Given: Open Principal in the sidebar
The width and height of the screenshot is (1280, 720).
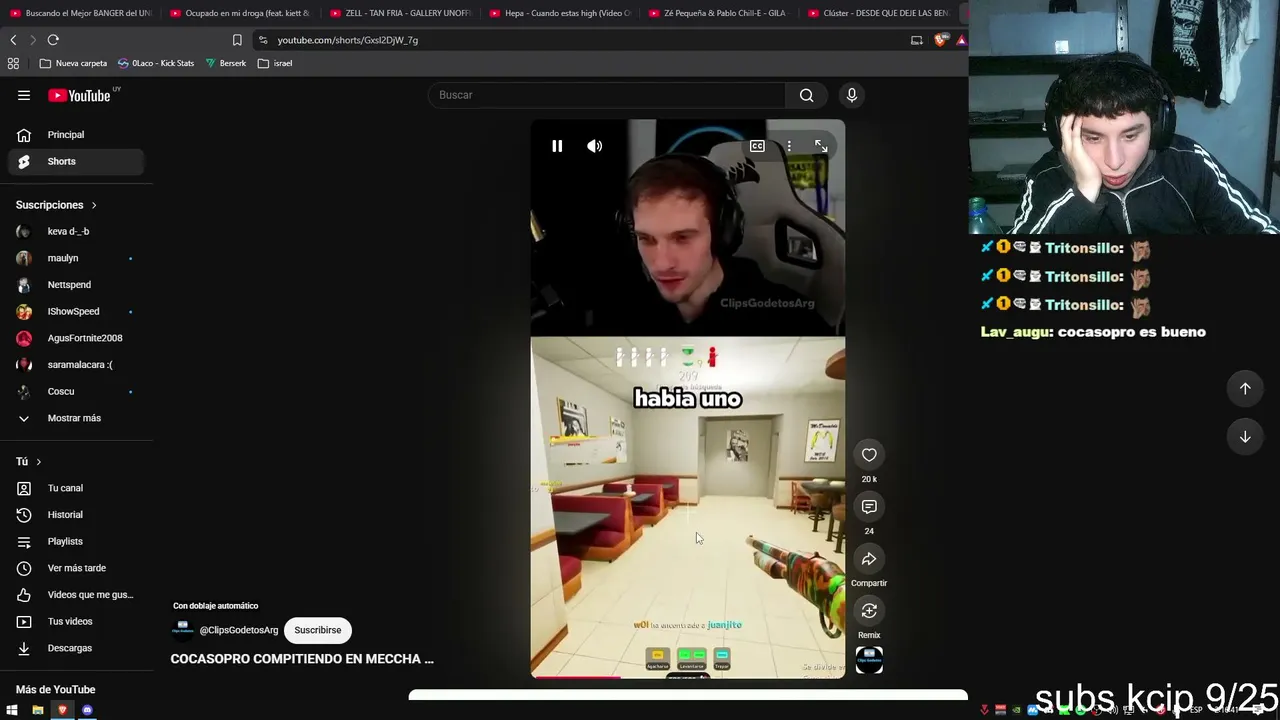Looking at the screenshot, I should click(76, 135).
